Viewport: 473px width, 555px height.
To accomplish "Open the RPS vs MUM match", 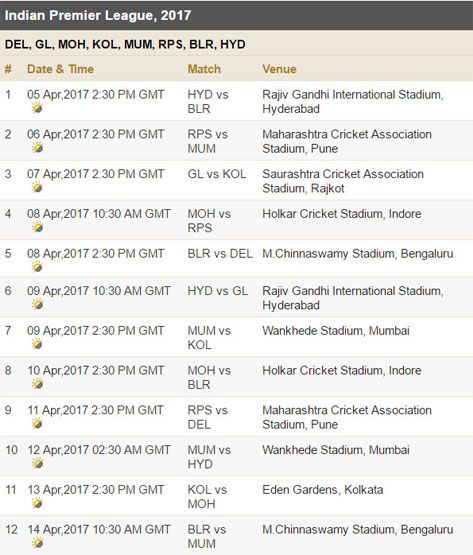I will 208,141.
